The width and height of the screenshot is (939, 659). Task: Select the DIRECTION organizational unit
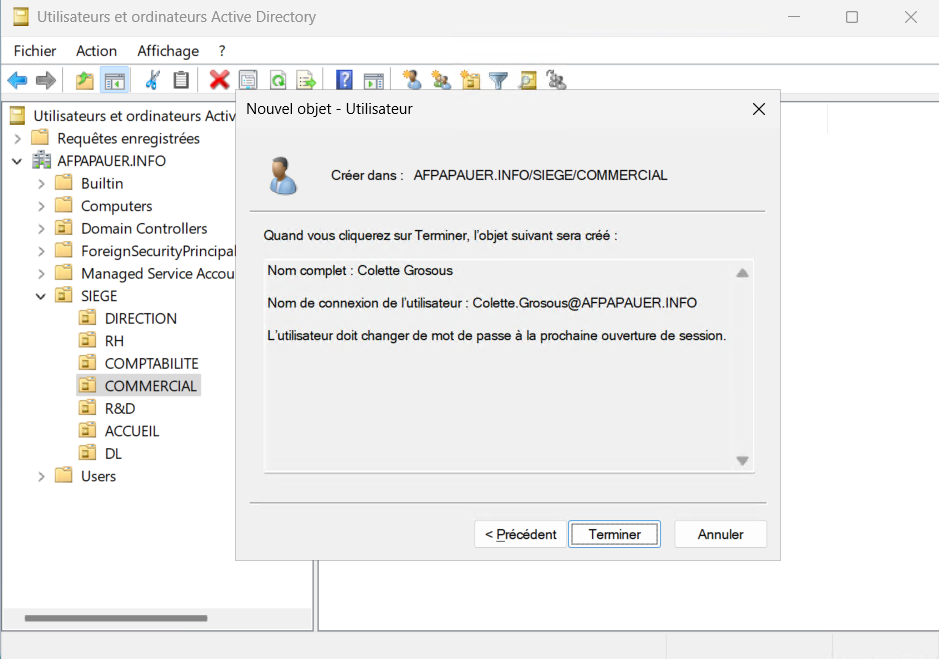pos(140,318)
